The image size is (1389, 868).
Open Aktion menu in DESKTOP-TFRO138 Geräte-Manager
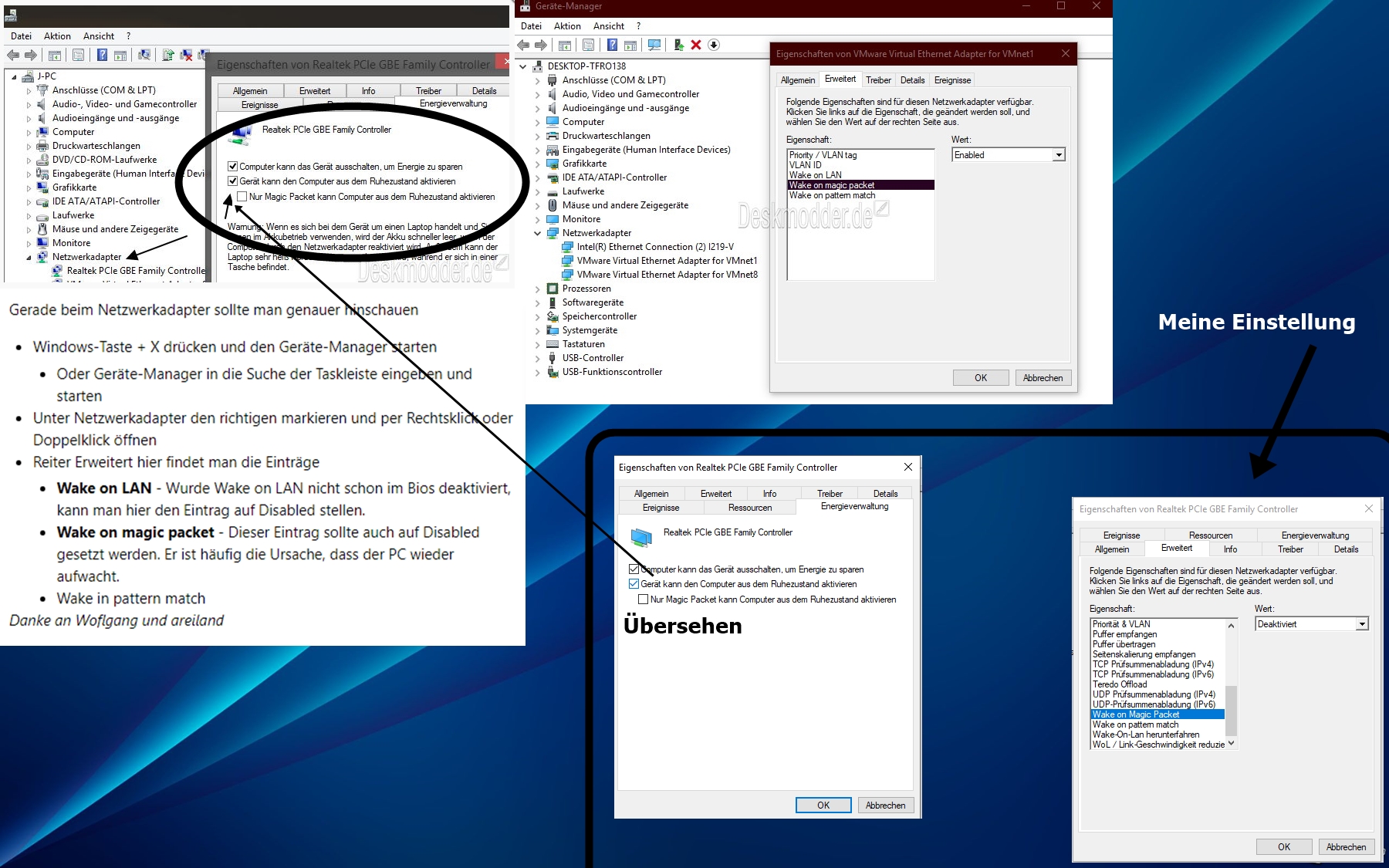pyautogui.click(x=567, y=26)
